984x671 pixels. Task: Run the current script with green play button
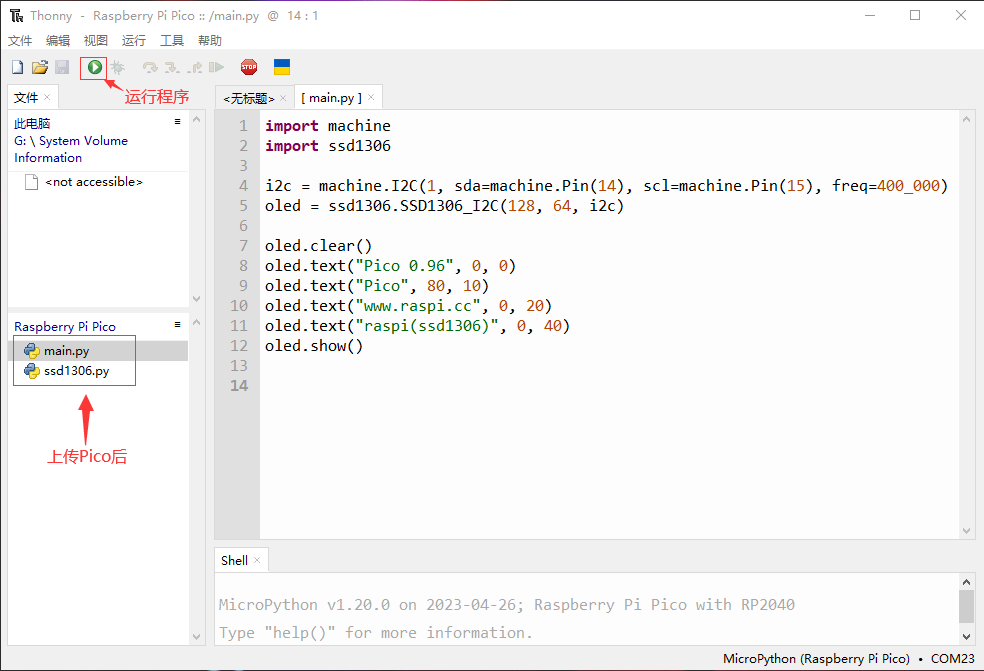94,67
